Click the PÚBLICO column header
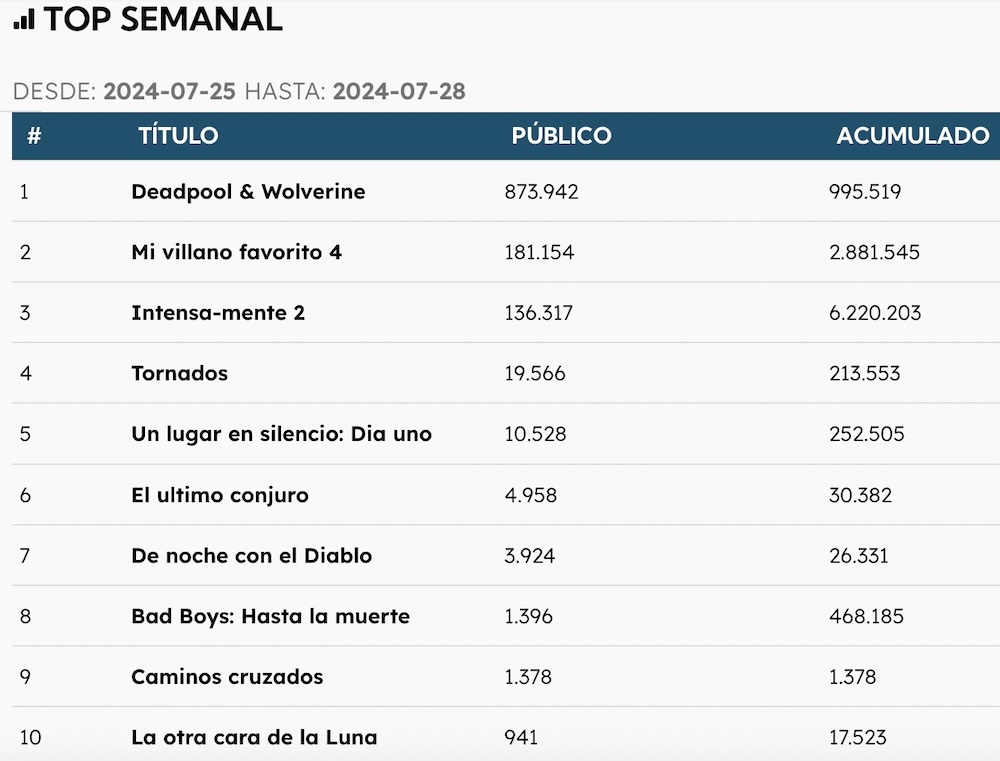Image resolution: width=1000 pixels, height=761 pixels. pos(561,135)
